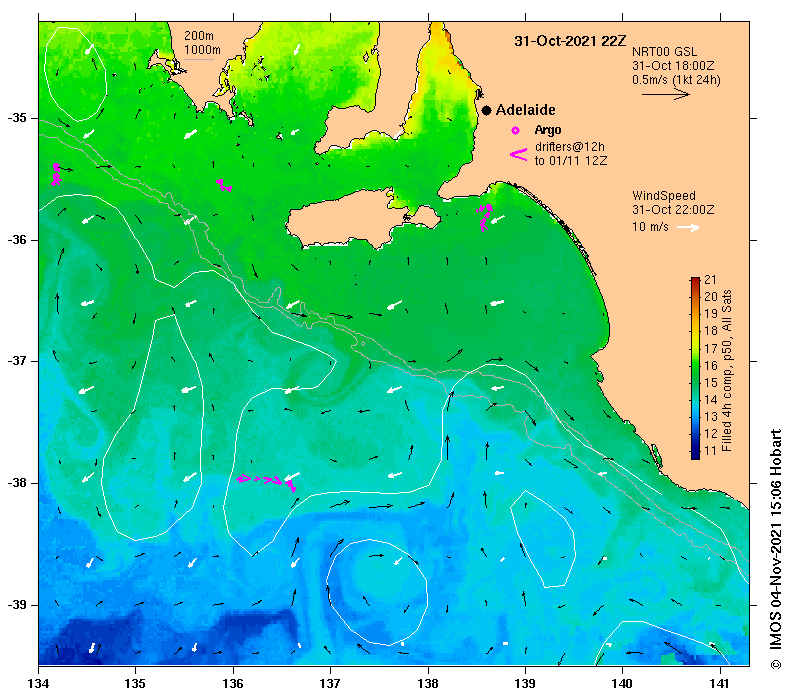Click the 'WindSpeed' legend heading
The height and width of the screenshot is (700, 791).
coord(664,196)
